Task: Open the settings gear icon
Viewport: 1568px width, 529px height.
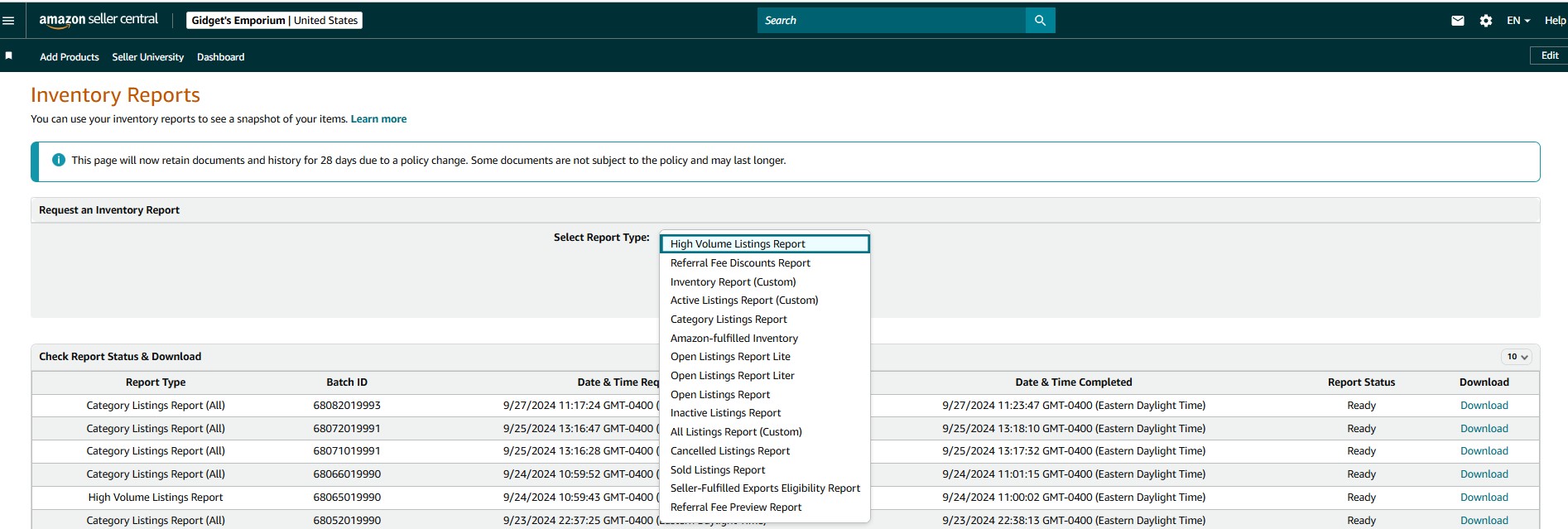Action: coord(1486,21)
